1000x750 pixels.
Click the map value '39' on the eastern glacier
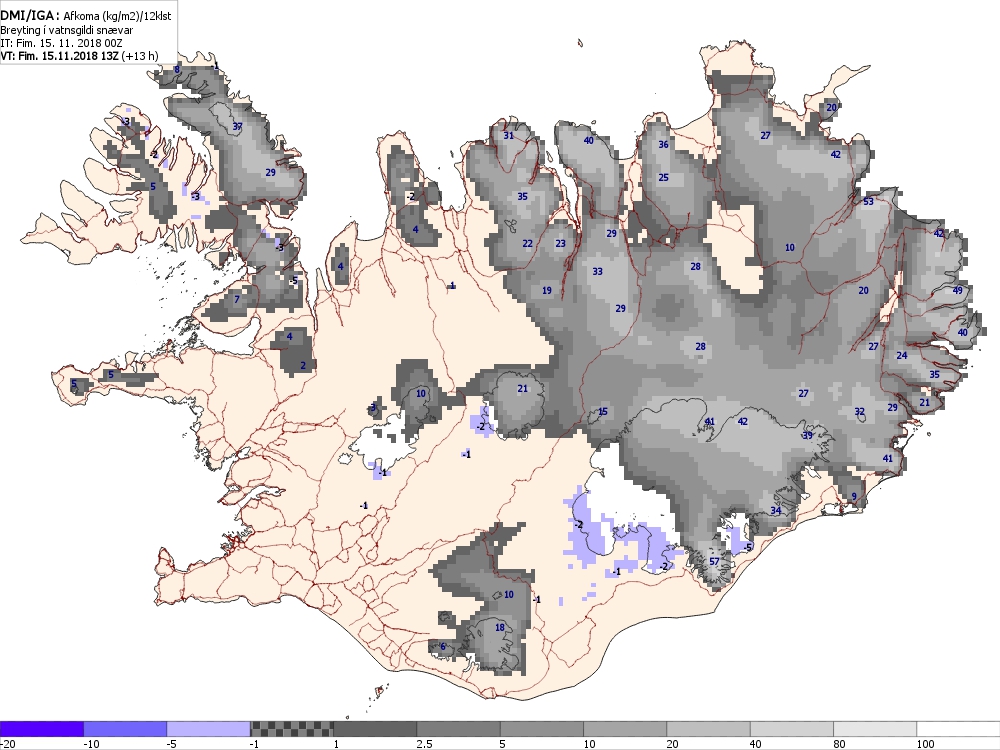(807, 436)
